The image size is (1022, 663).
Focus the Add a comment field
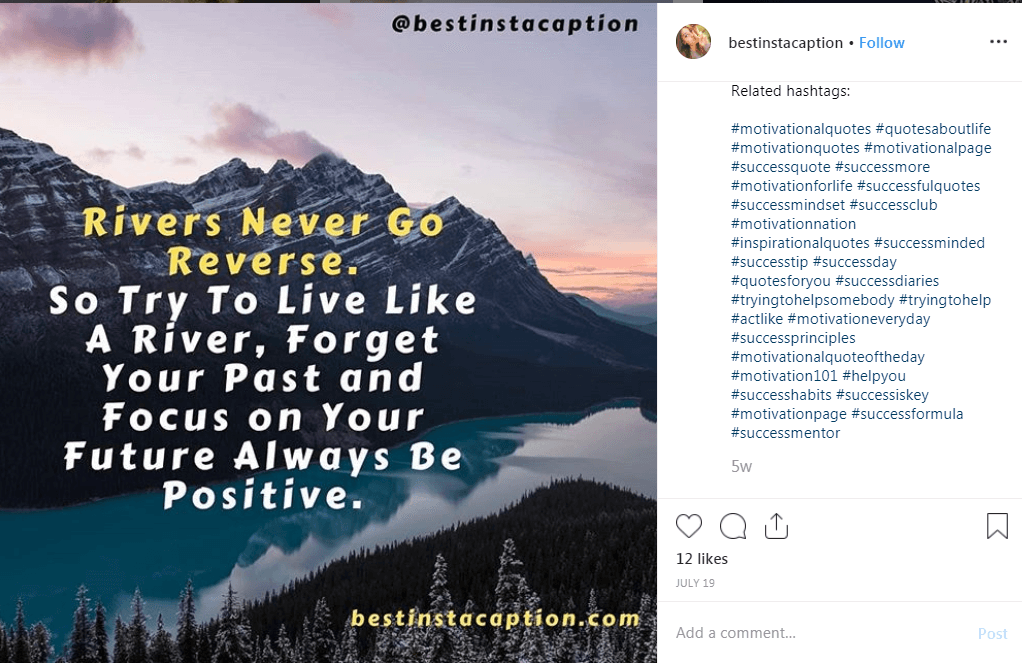pyautogui.click(x=821, y=633)
